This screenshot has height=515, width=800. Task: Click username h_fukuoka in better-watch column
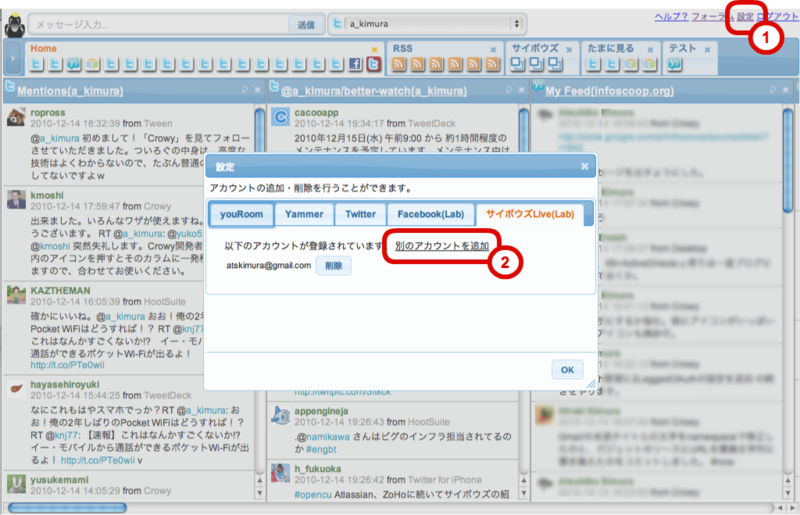[317, 469]
